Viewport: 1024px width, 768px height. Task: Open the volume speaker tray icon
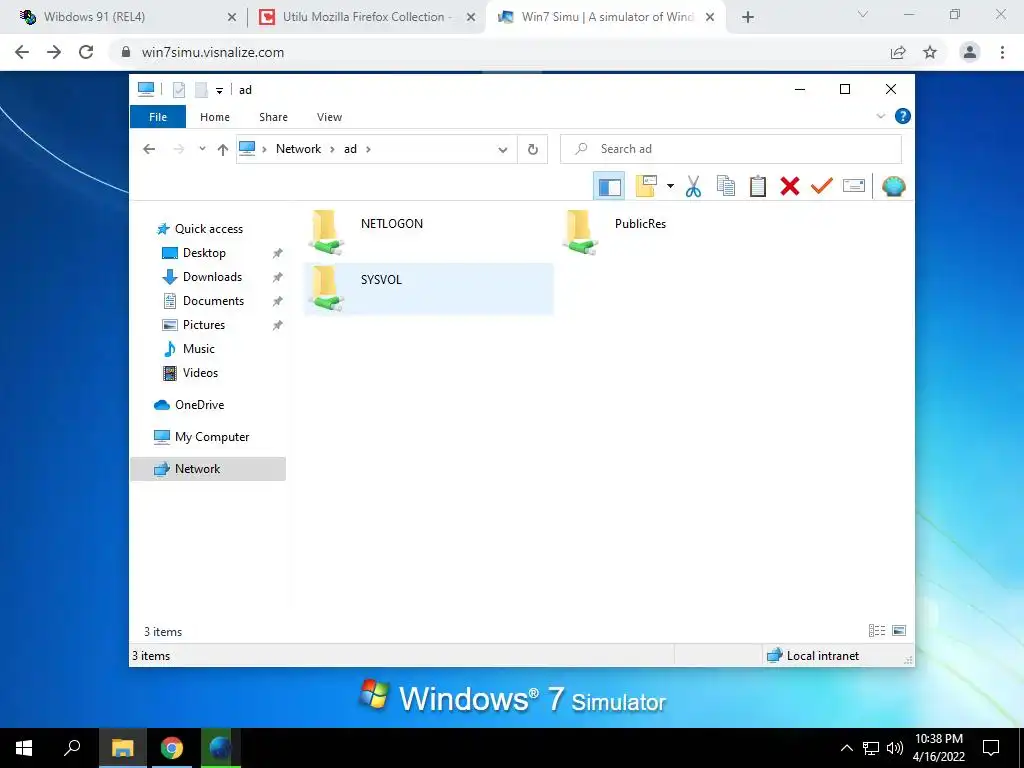pos(895,748)
